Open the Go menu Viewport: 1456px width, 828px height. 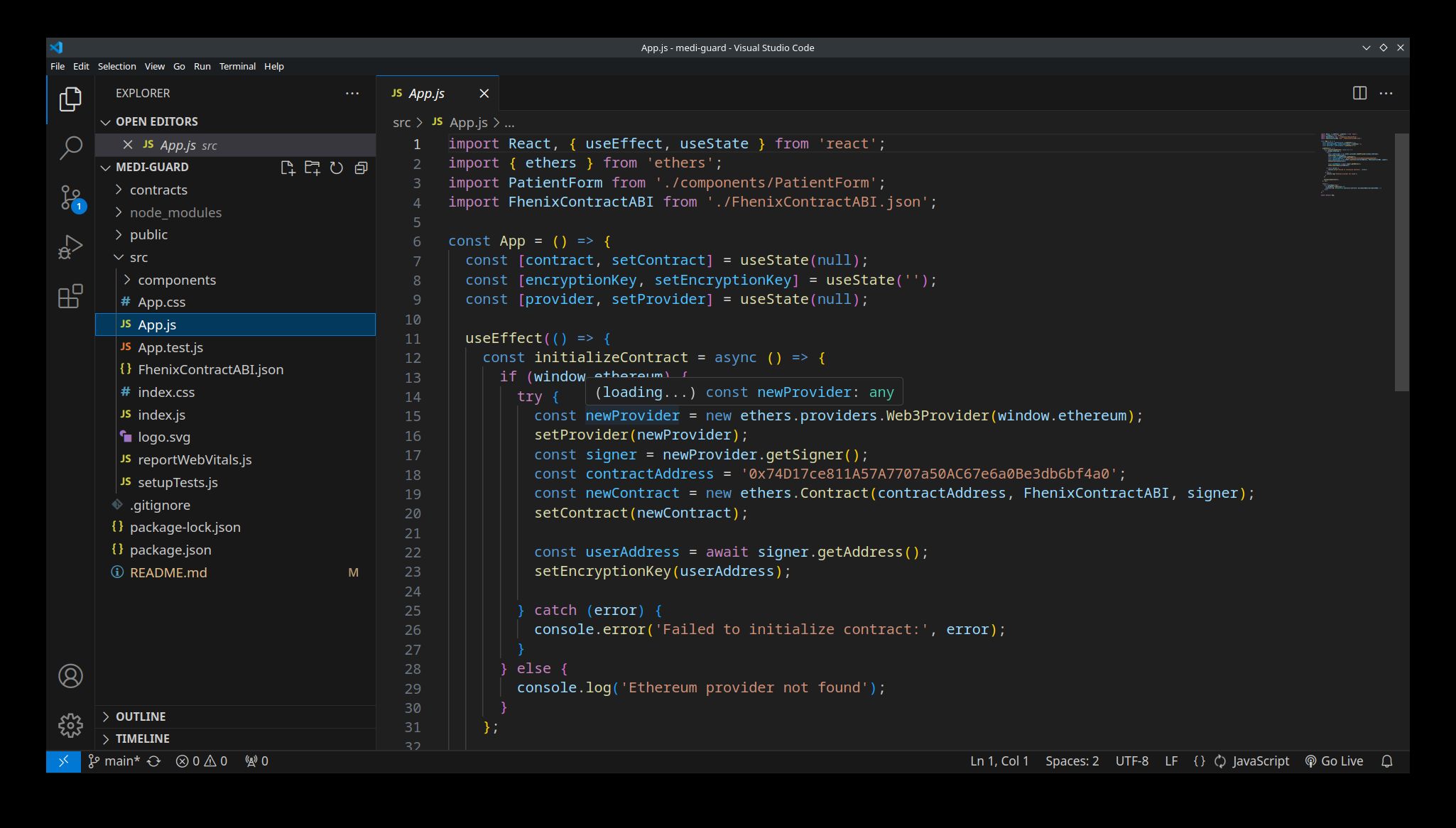point(179,66)
